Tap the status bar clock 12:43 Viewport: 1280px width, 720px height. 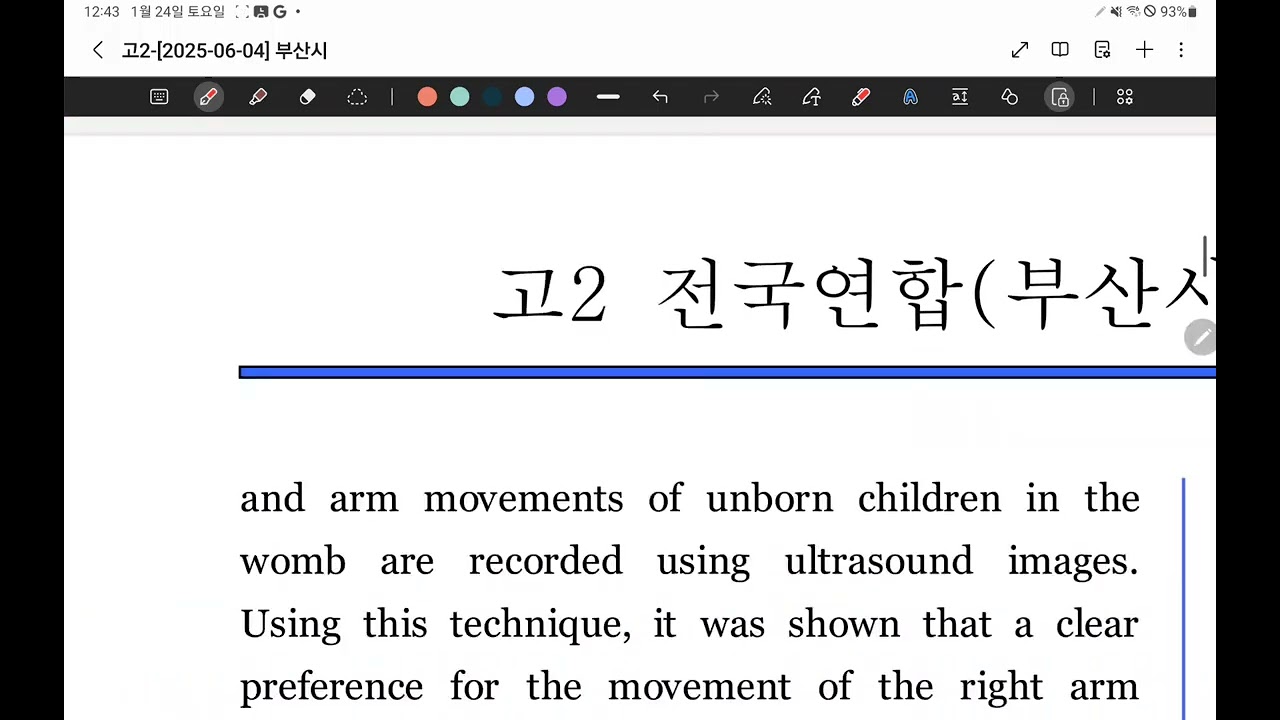(102, 12)
